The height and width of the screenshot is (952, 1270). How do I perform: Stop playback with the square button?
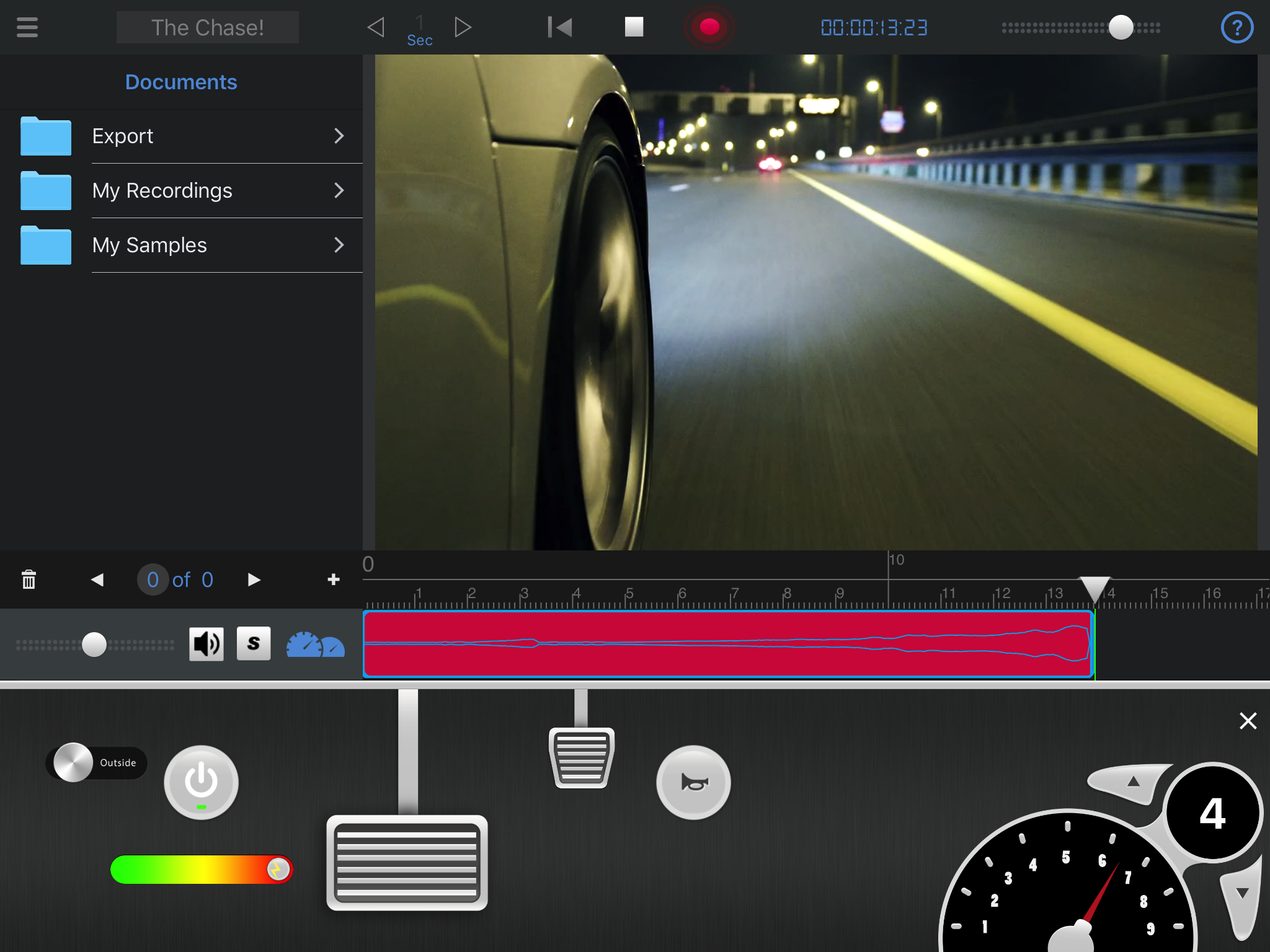point(634,27)
